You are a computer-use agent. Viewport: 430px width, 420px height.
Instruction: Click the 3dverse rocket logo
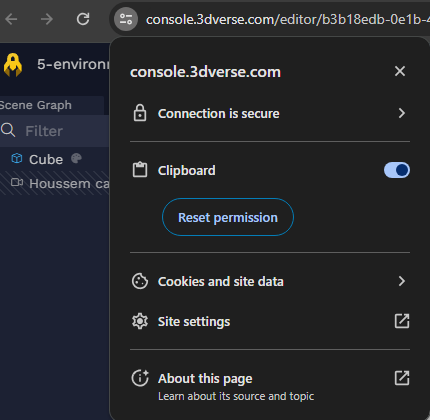pyautogui.click(x=13, y=65)
